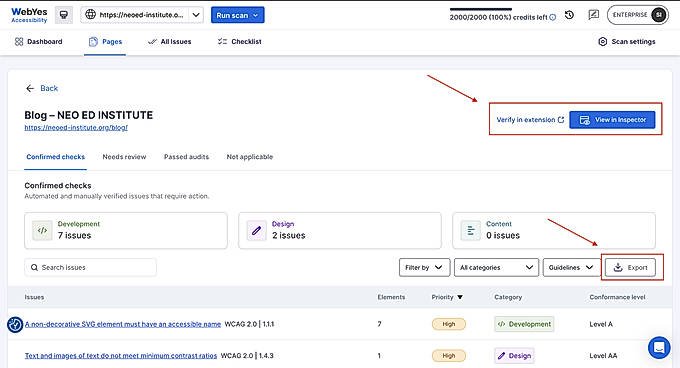Click the credits info icon
The width and height of the screenshot is (680, 368).
coord(552,18)
